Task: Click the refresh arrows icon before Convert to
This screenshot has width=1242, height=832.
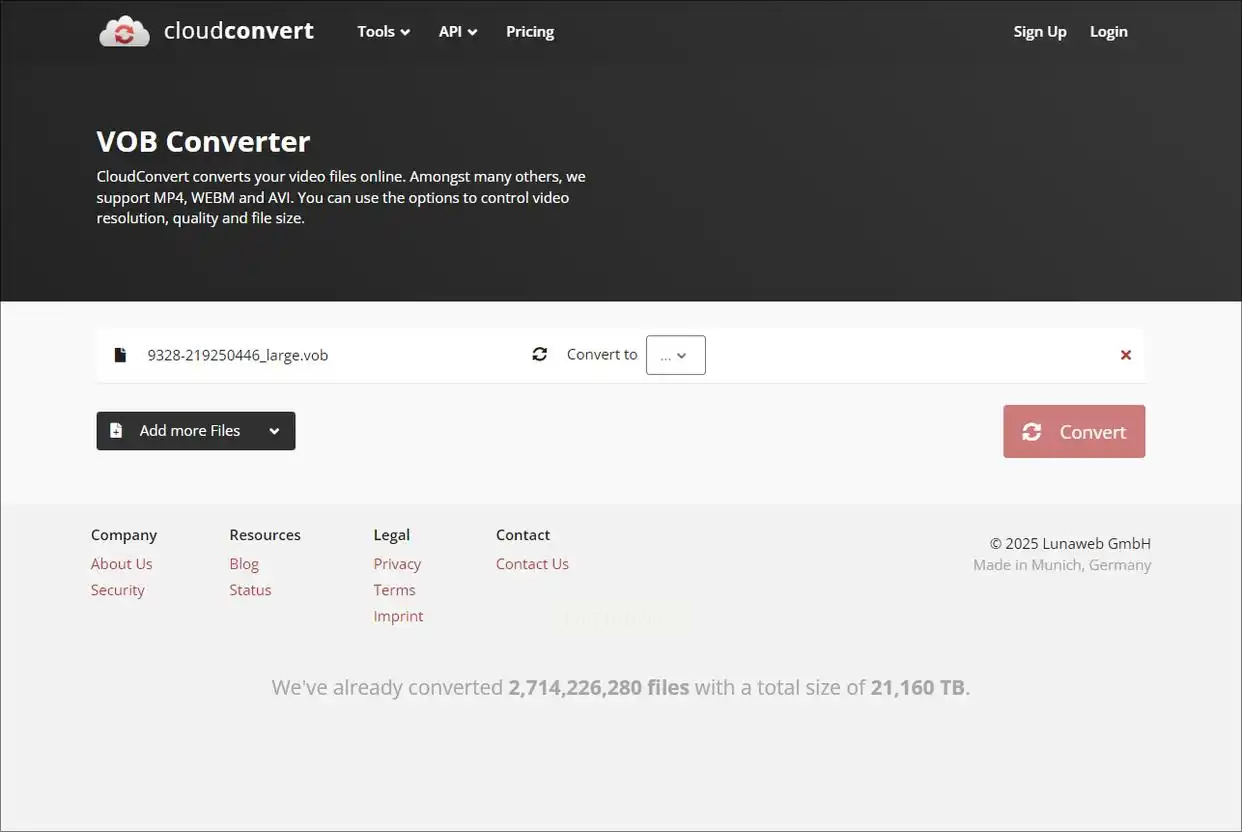Action: [540, 354]
